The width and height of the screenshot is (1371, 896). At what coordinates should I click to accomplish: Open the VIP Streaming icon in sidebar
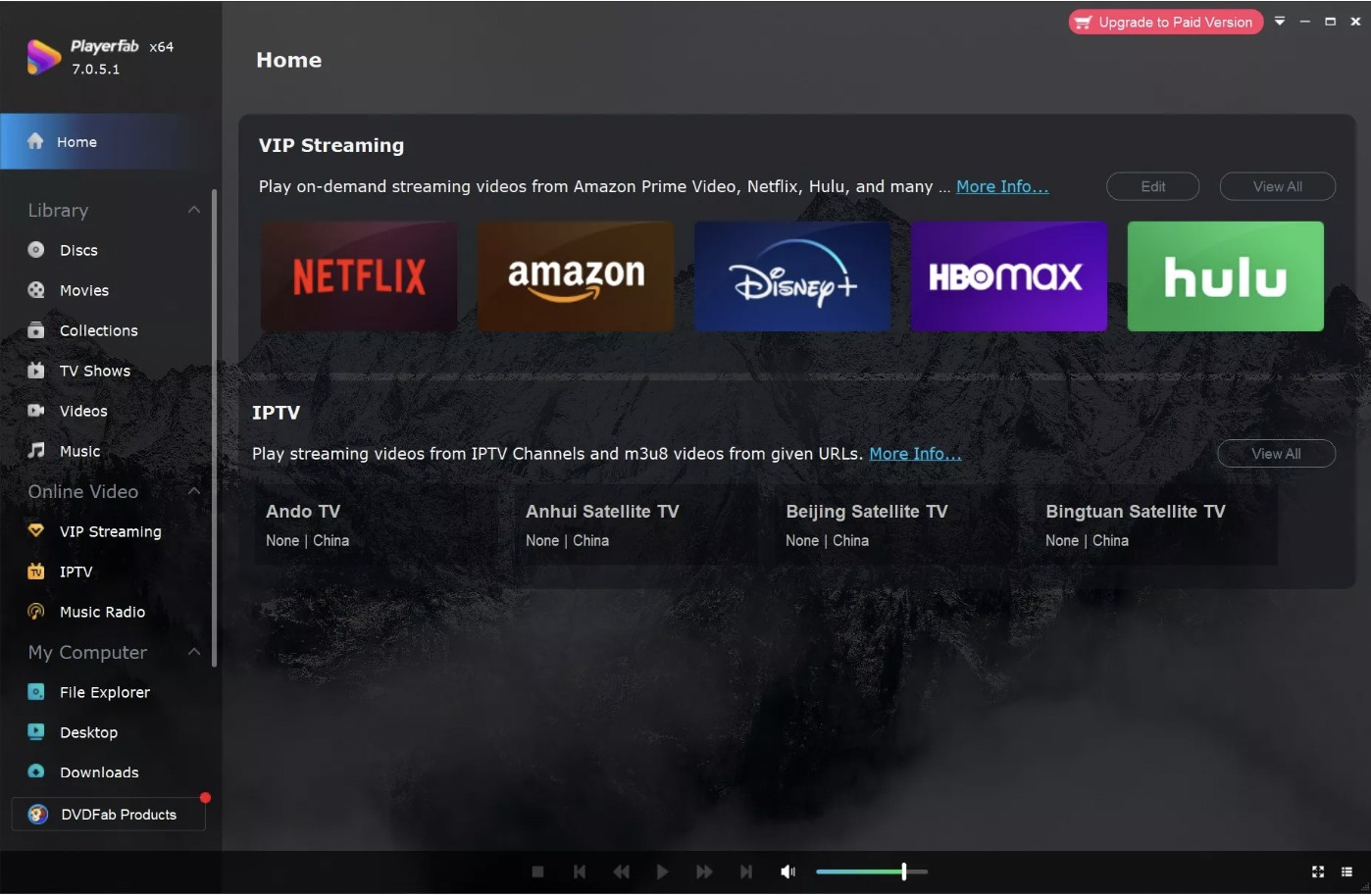pos(36,531)
